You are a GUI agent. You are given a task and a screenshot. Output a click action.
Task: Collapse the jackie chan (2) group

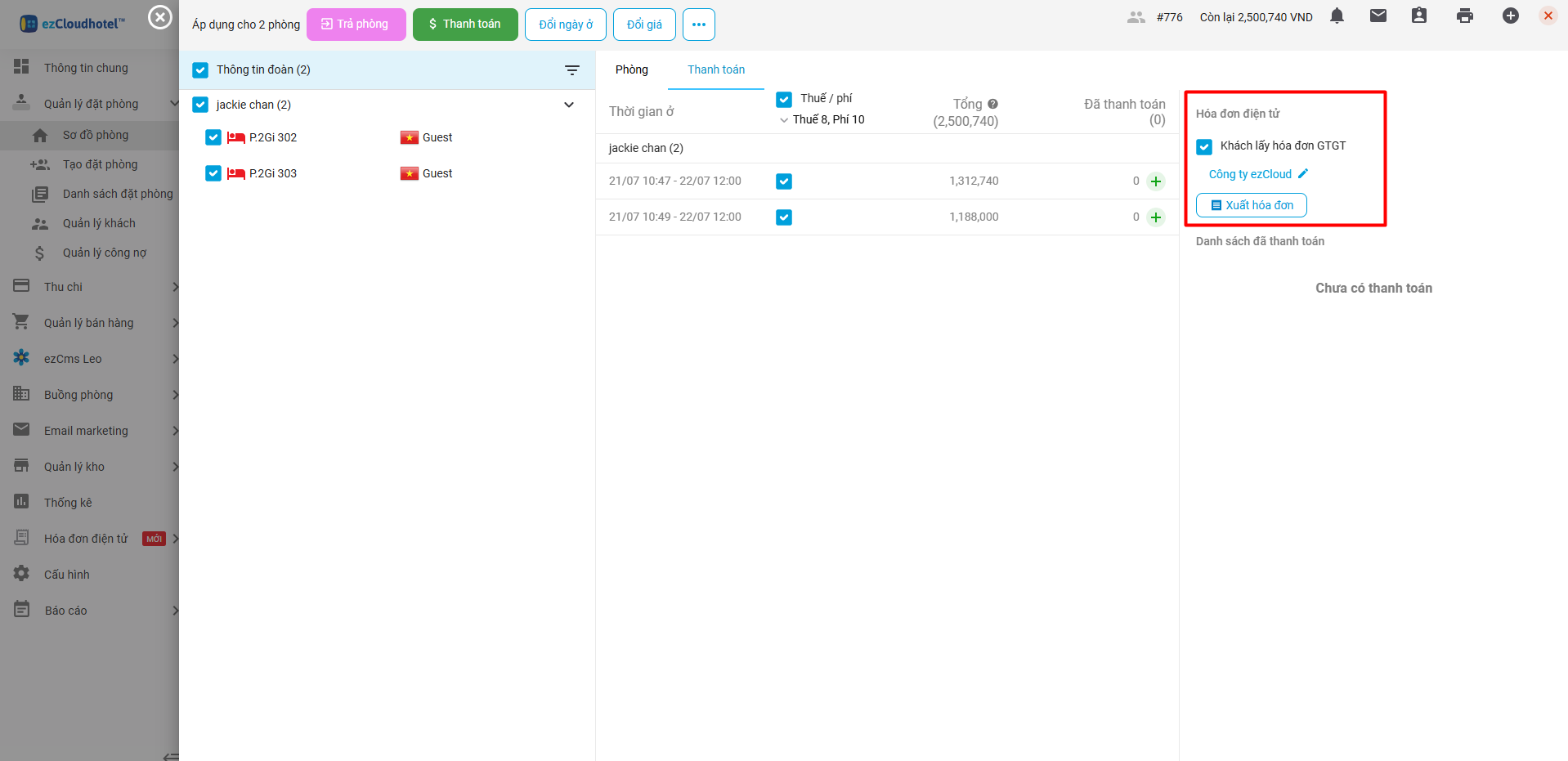(569, 105)
